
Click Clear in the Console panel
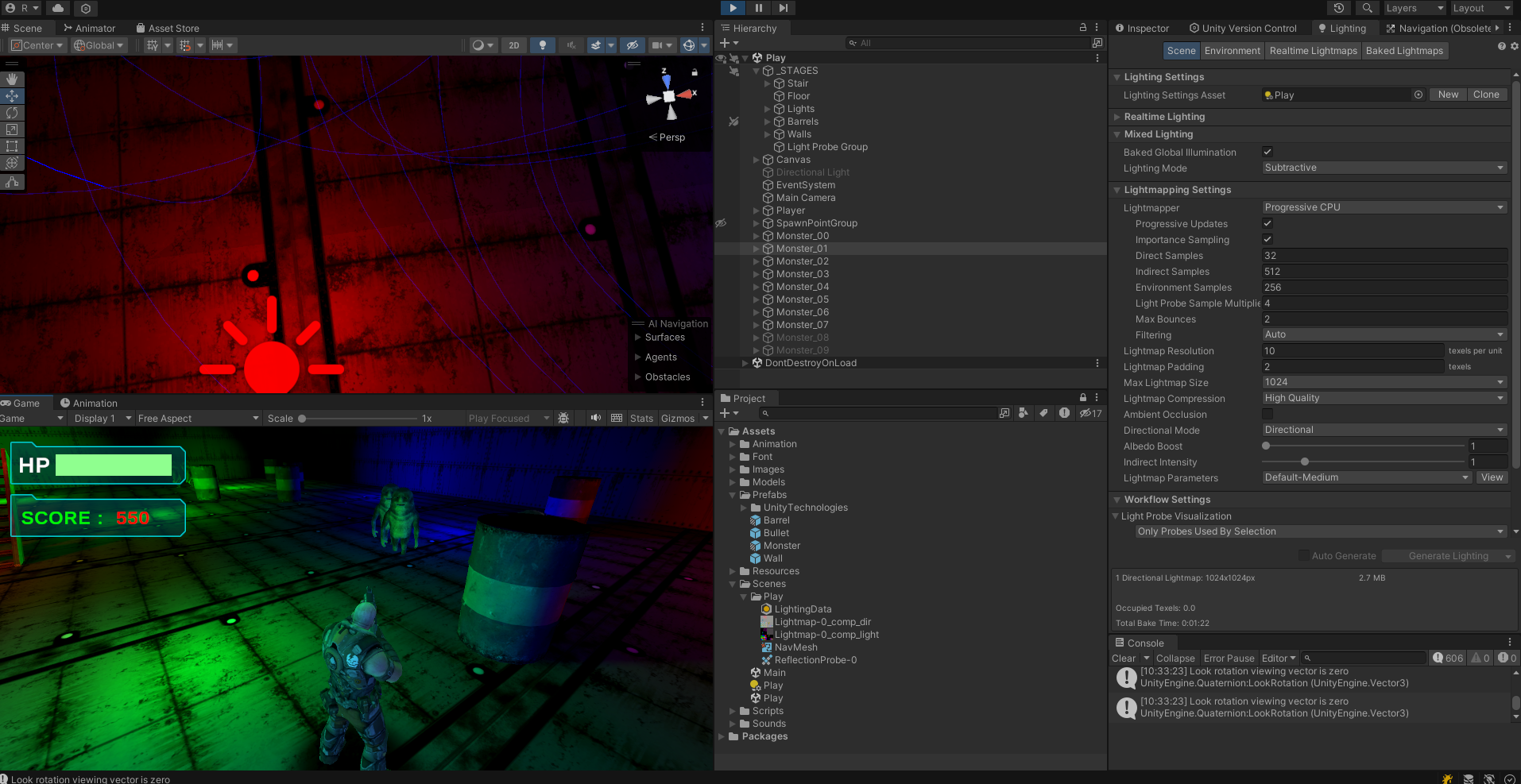1123,658
